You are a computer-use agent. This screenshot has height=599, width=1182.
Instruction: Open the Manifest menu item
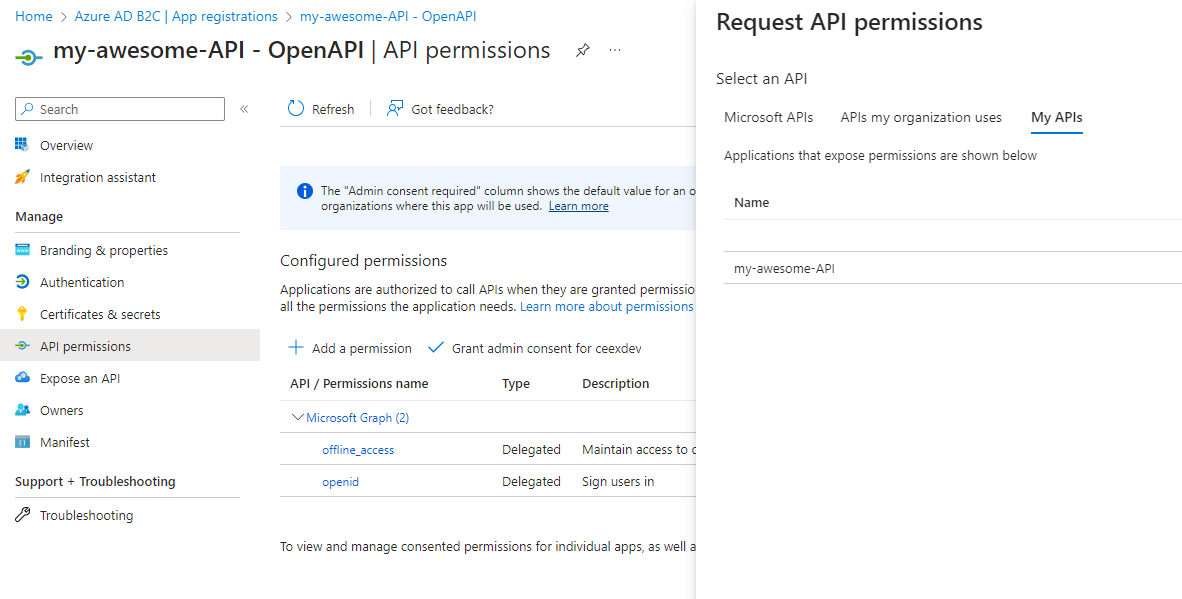coord(65,442)
